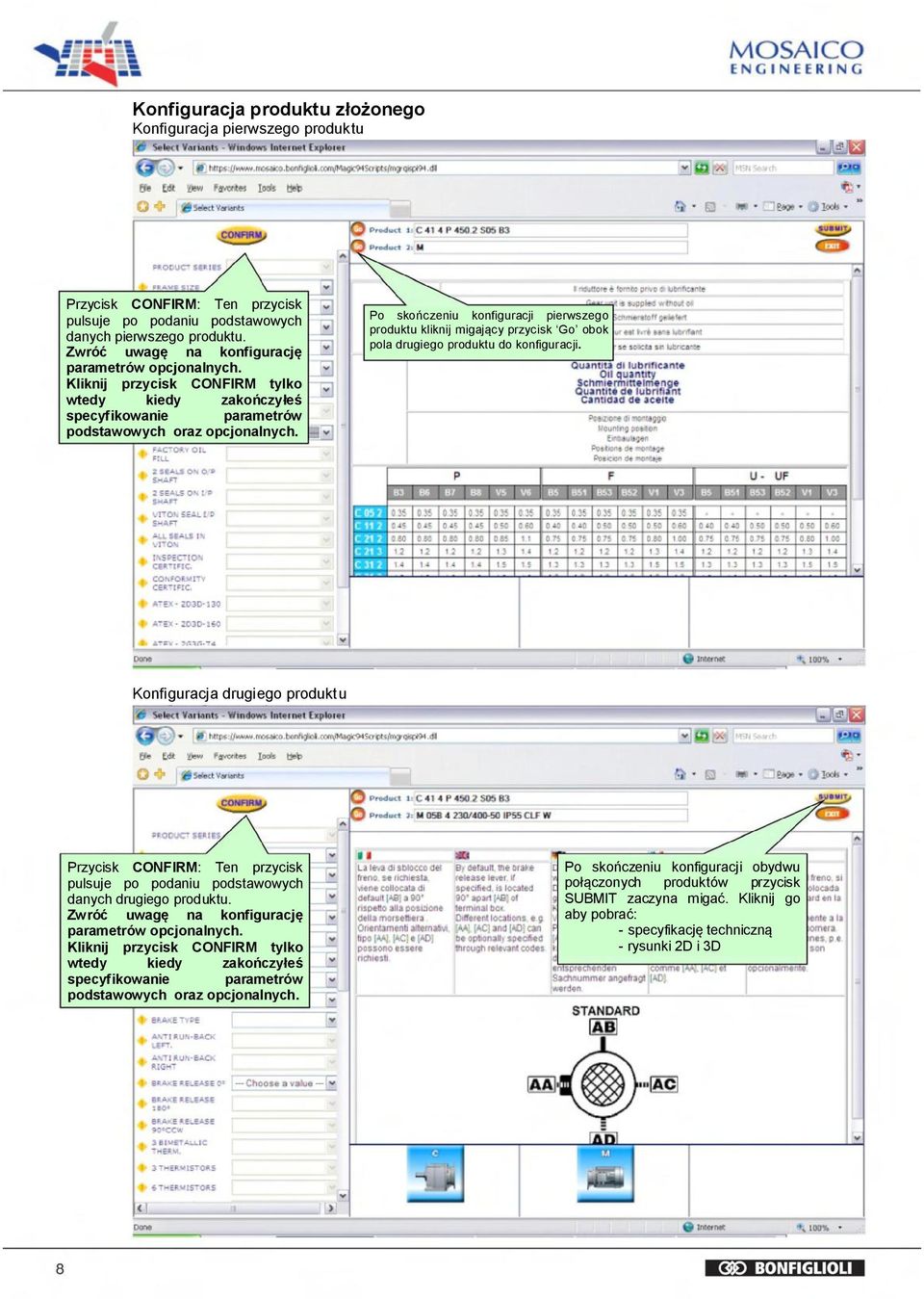Viewport: 924px width, 1299px height.
Task: Click the CONFIRM button in the lower window
Action: tap(242, 803)
